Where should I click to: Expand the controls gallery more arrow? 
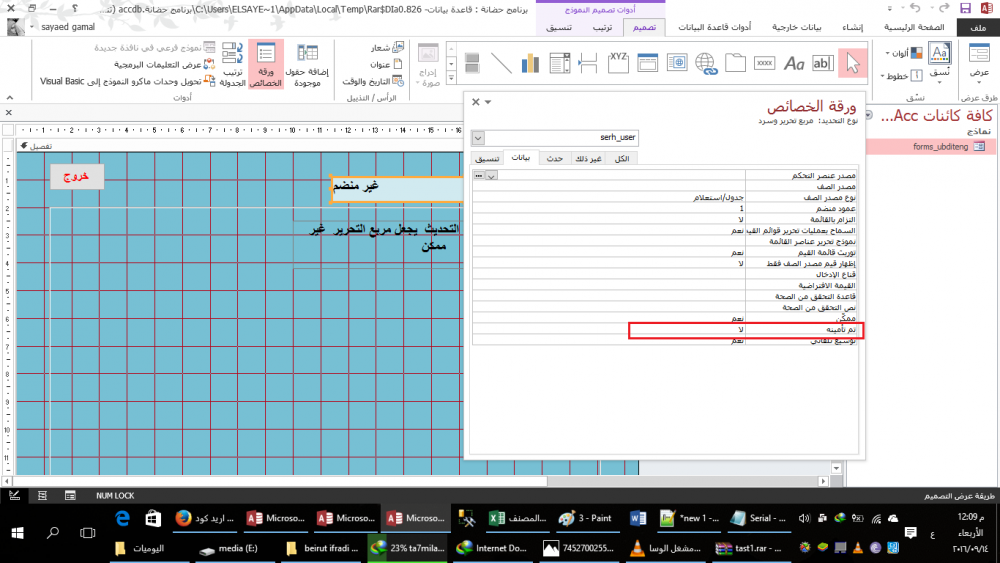pyautogui.click(x=451, y=78)
